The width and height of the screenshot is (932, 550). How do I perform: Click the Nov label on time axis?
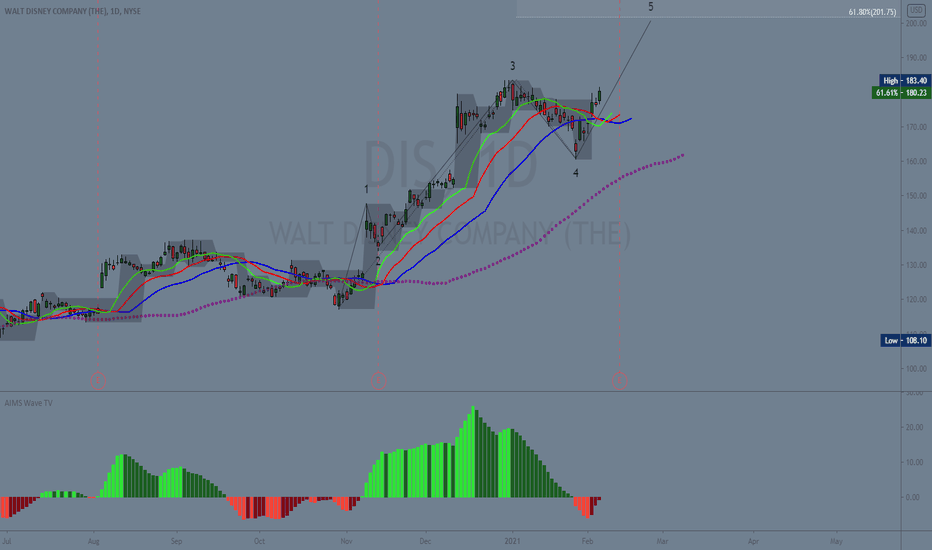[x=347, y=541]
